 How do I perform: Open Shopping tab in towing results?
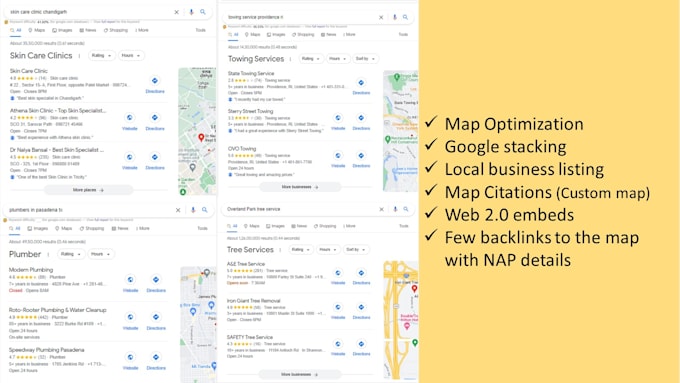(303, 35)
